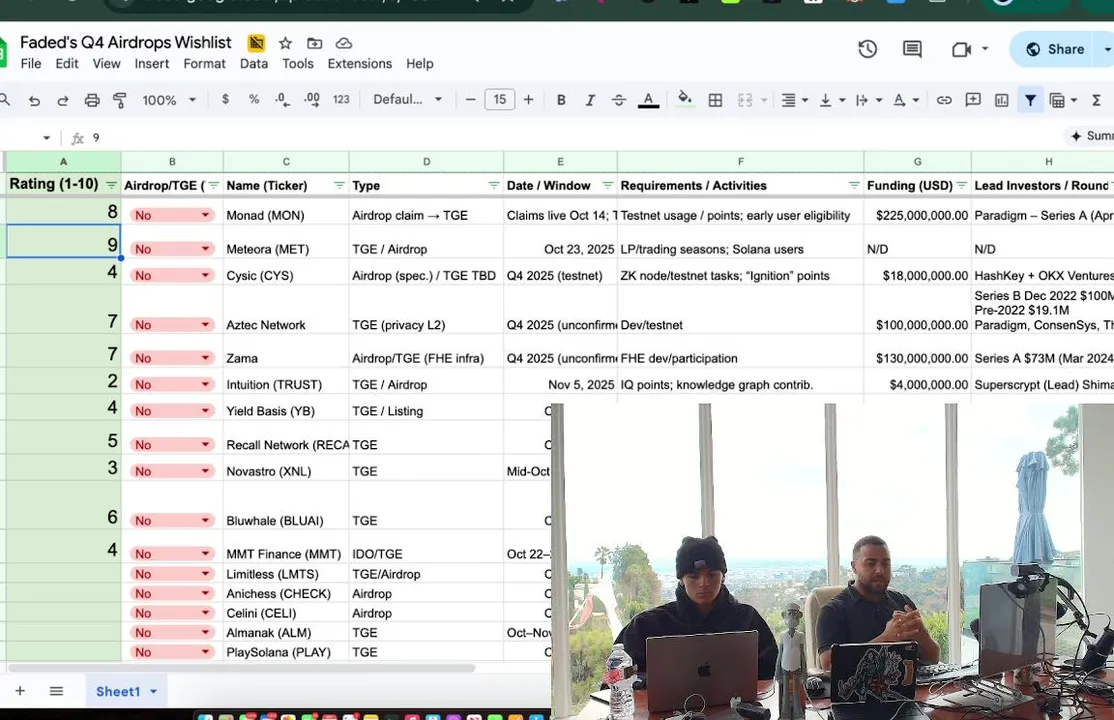Viewport: 1114px width, 720px height.
Task: Open the functions sigma menu
Action: click(x=1096, y=100)
